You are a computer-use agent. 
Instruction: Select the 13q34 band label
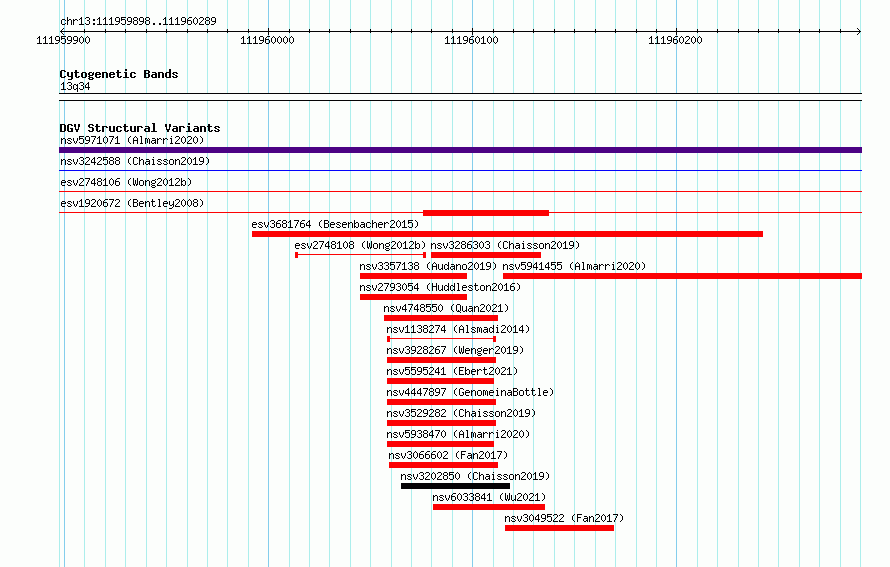click(75, 86)
